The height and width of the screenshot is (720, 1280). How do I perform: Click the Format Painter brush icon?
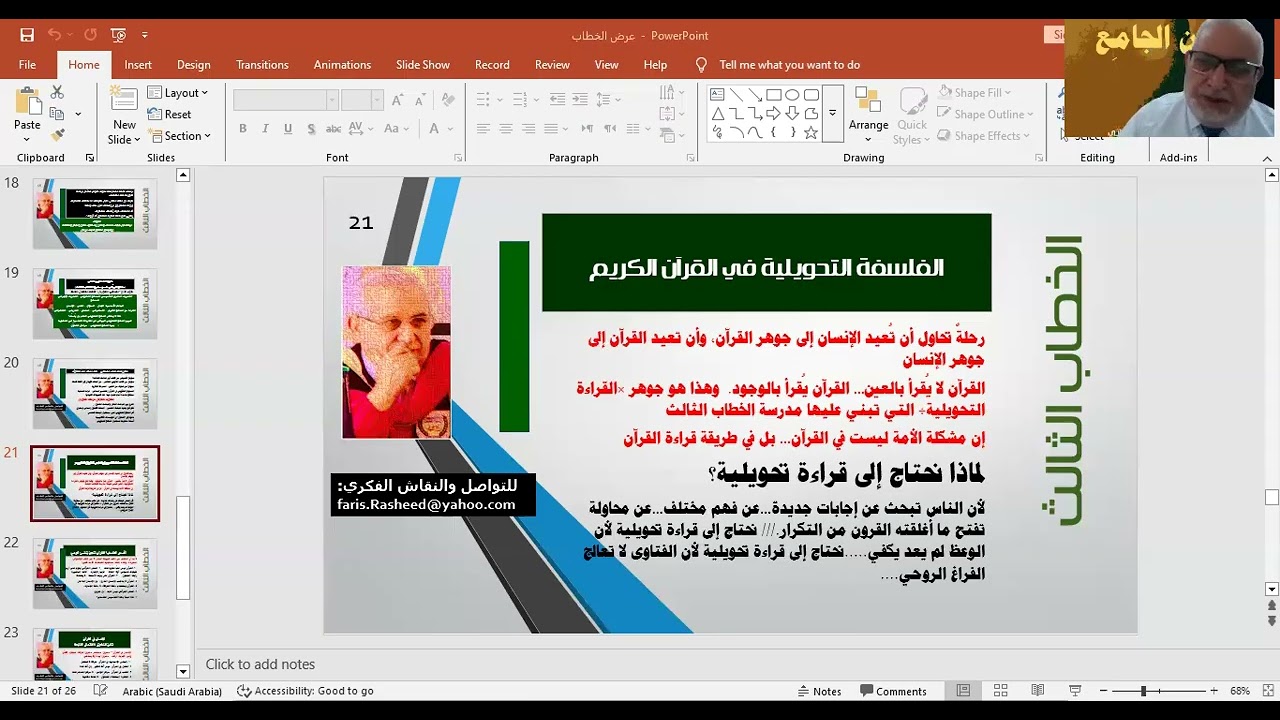57,135
